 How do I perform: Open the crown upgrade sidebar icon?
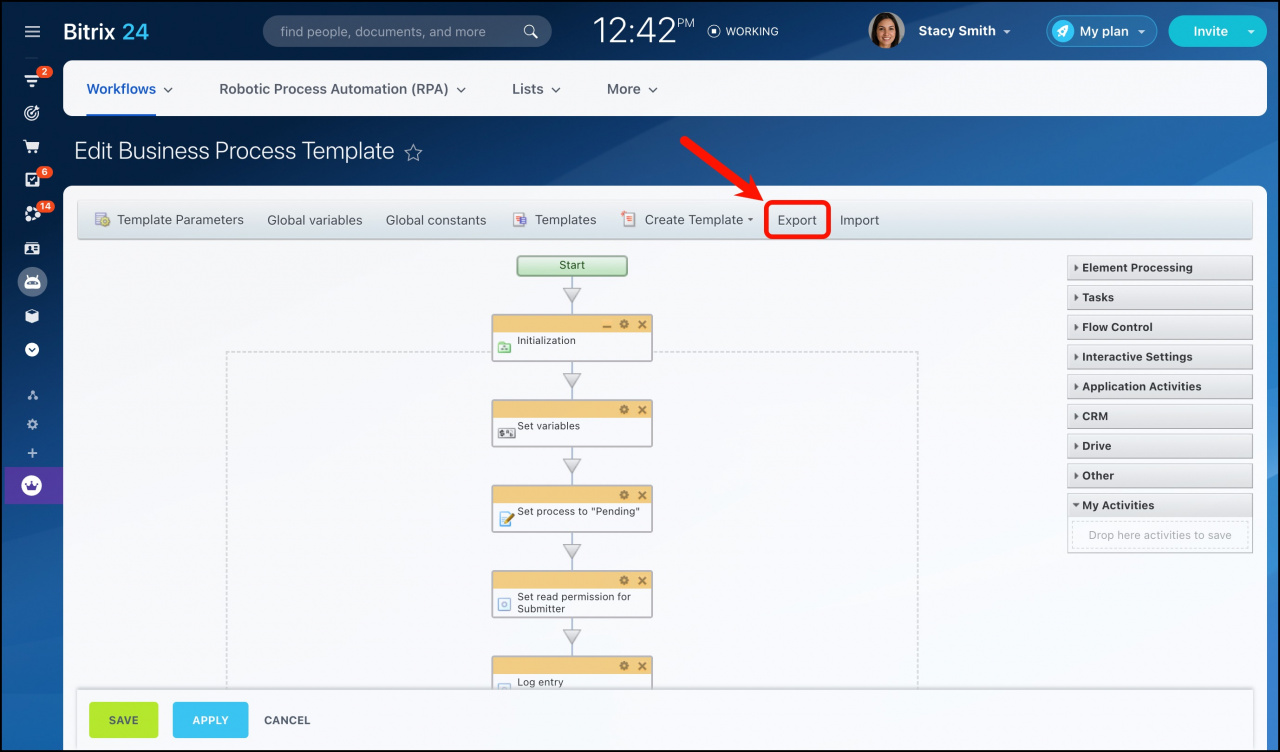(x=32, y=486)
